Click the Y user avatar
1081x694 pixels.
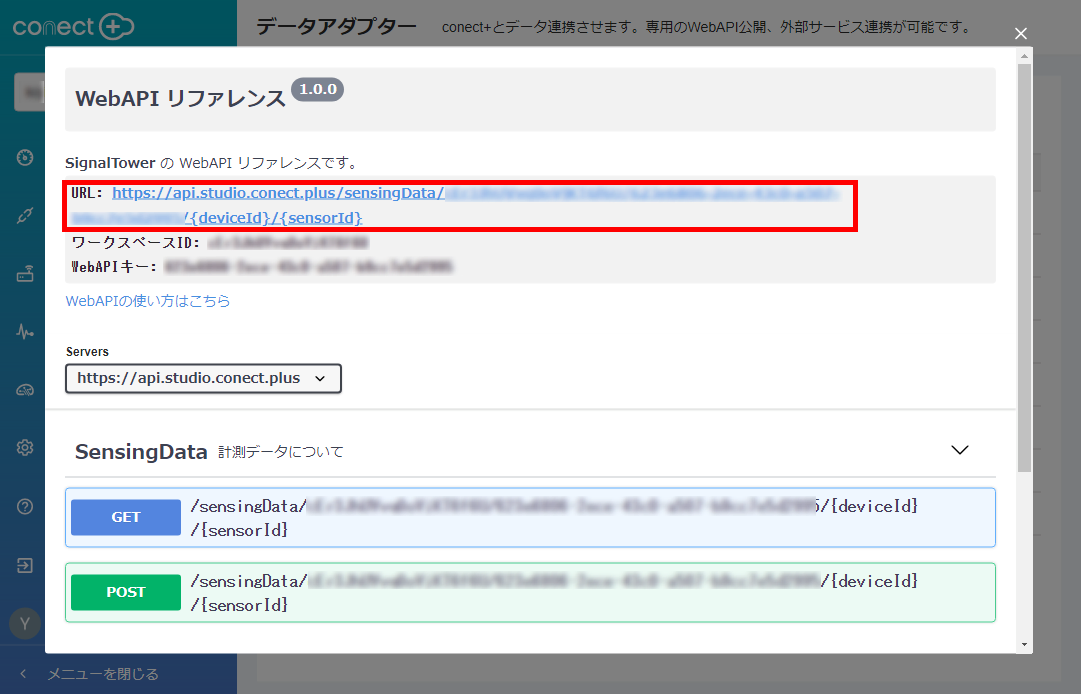[25, 624]
